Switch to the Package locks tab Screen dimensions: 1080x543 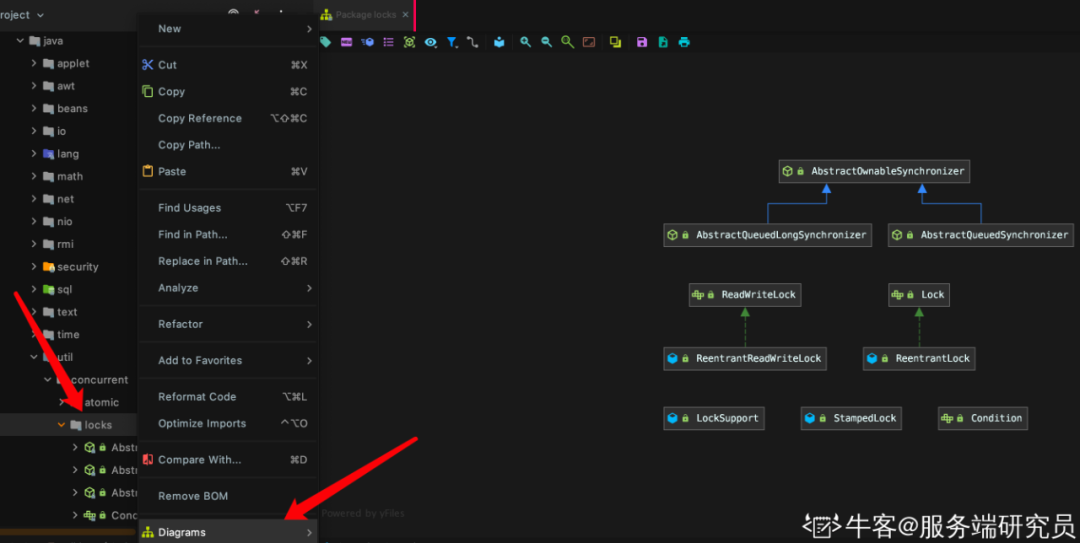366,14
